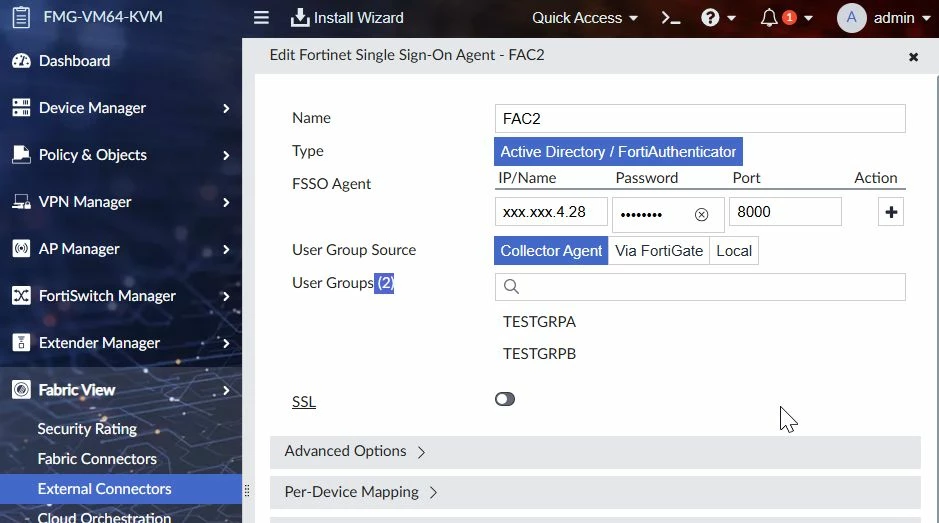This screenshot has height=523, width=939.
Task: Click the Policy & Objects icon
Action: (x=21, y=155)
